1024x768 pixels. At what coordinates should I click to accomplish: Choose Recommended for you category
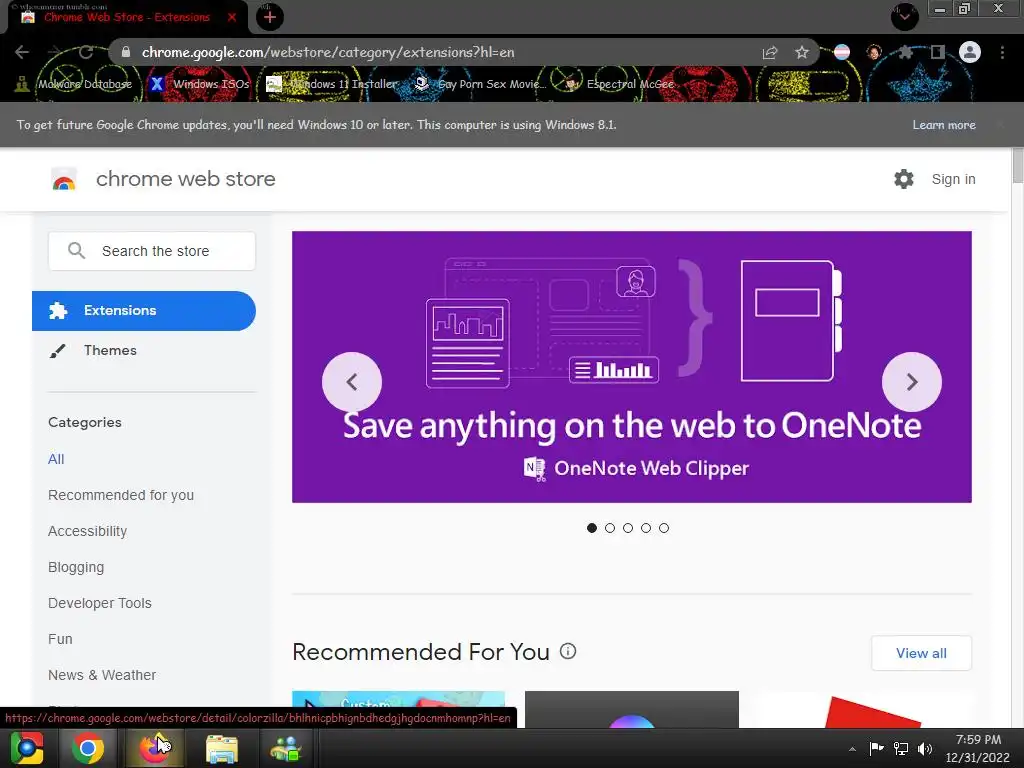pyautogui.click(x=121, y=495)
